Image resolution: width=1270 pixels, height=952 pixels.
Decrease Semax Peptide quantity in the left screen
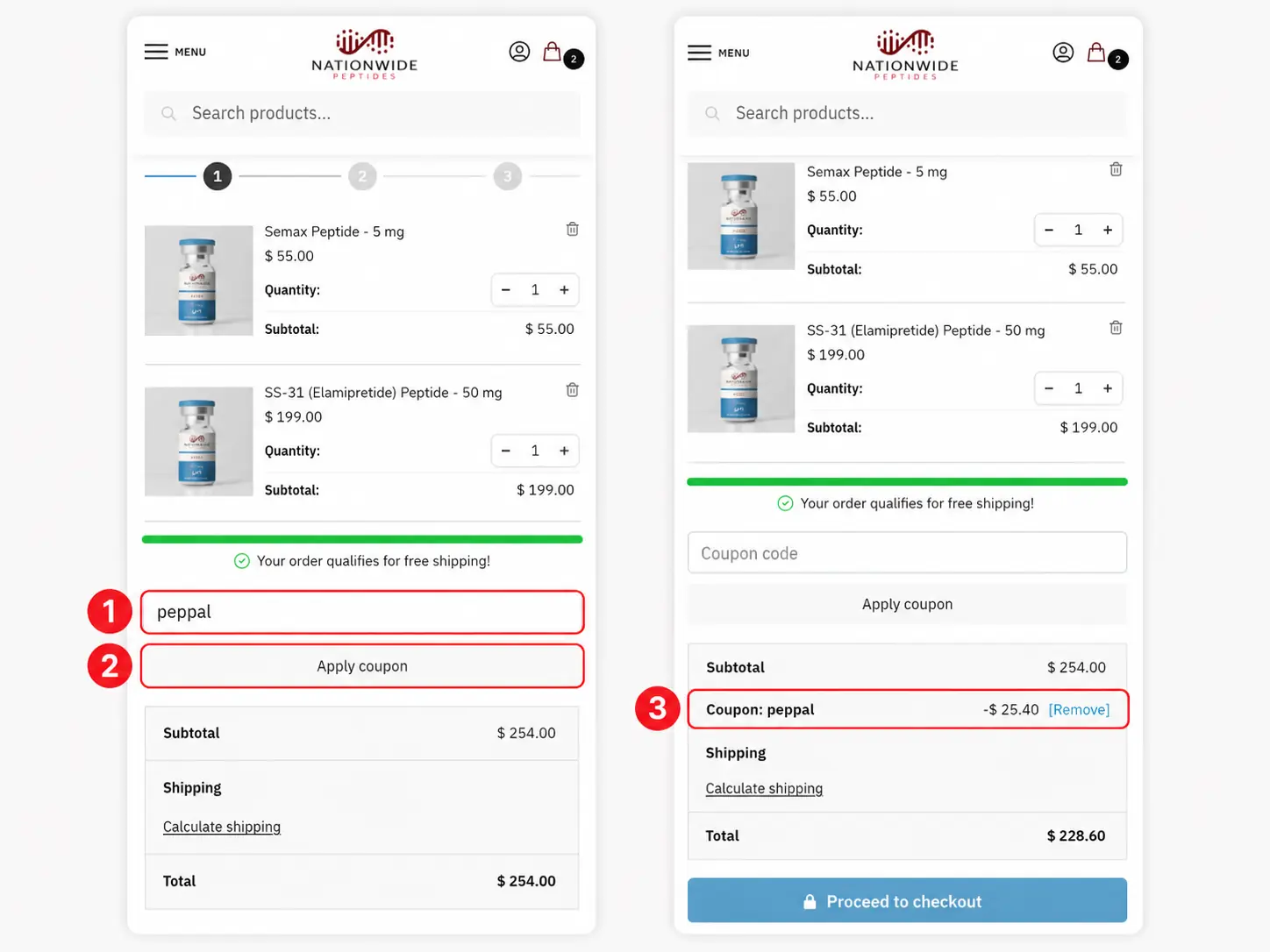[506, 290]
